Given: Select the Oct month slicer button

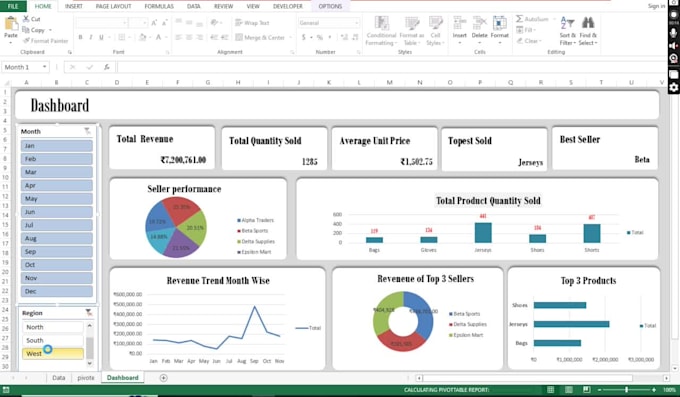Looking at the screenshot, I should tap(56, 265).
